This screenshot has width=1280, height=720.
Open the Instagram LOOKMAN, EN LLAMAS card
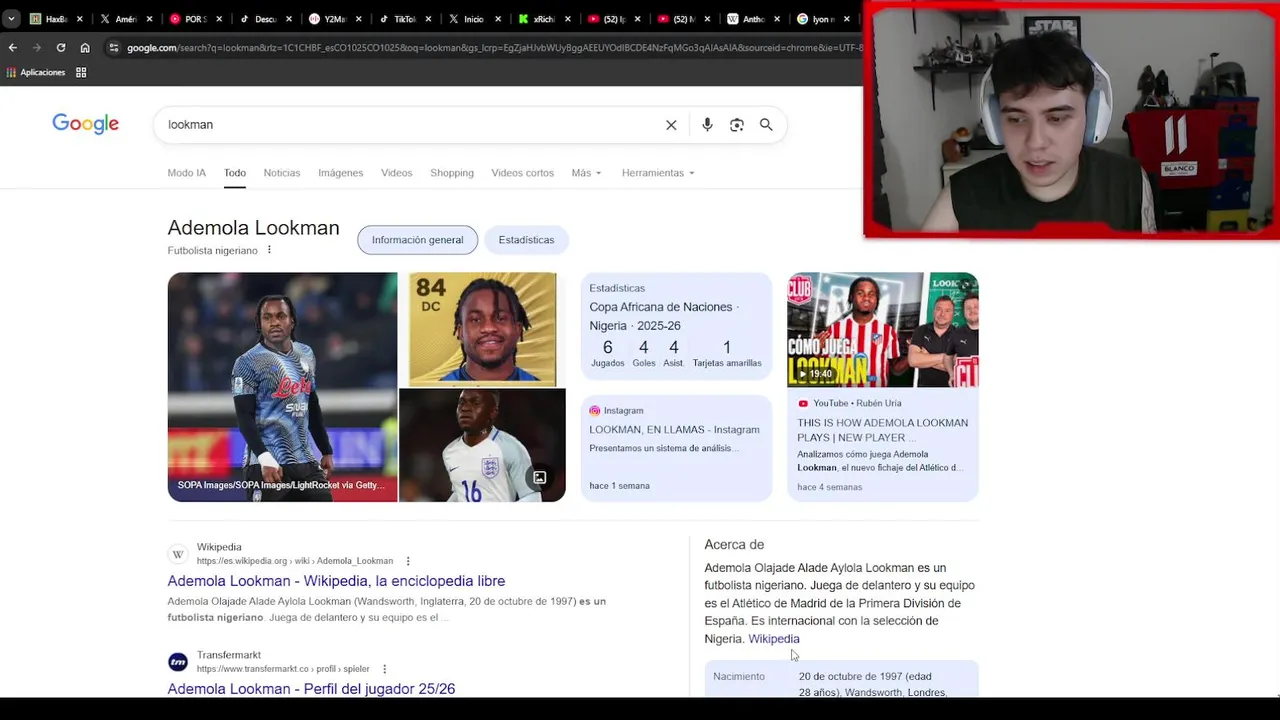point(676,448)
